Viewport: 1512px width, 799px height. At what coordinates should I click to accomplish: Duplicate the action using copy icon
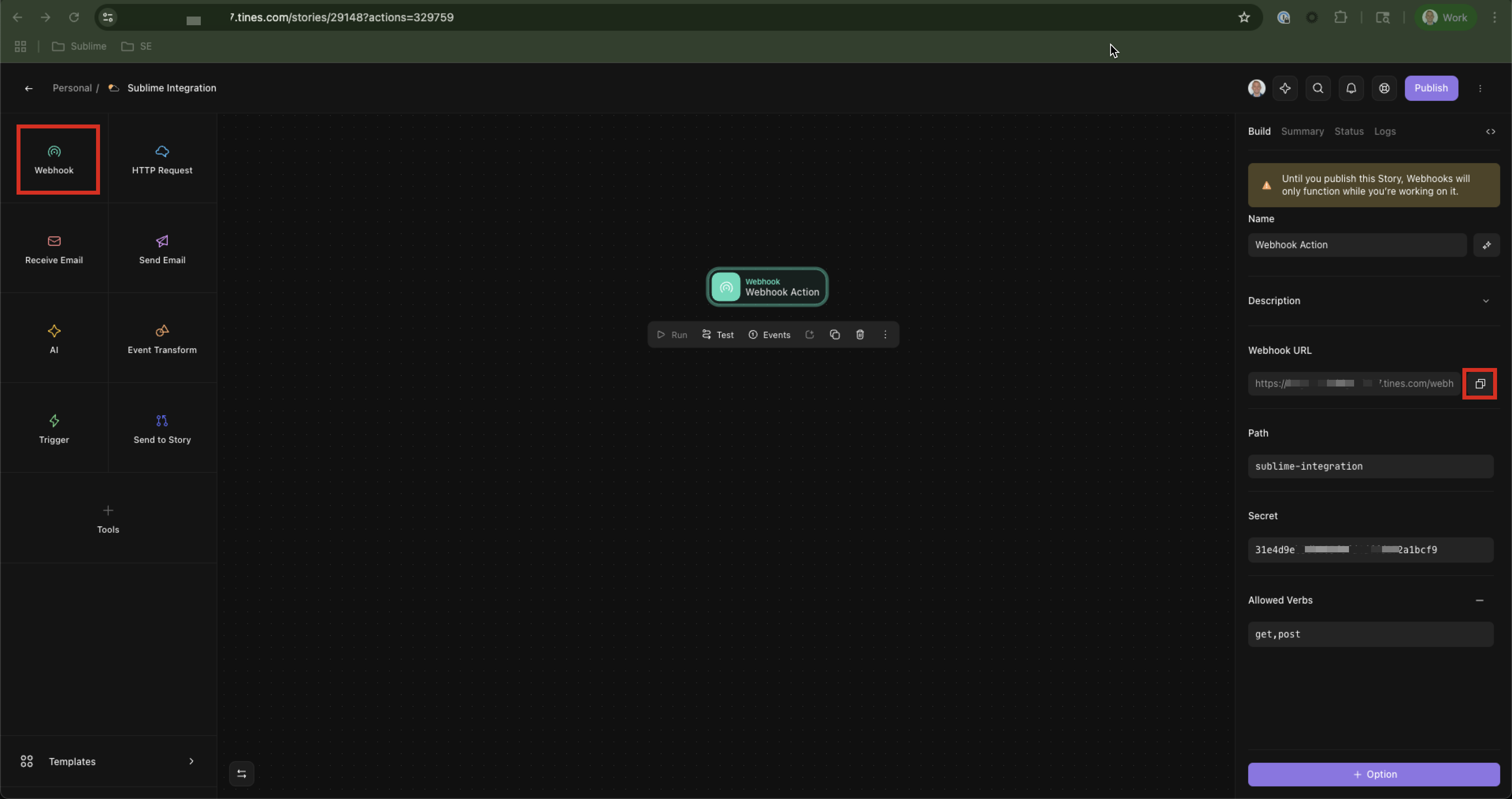(835, 335)
